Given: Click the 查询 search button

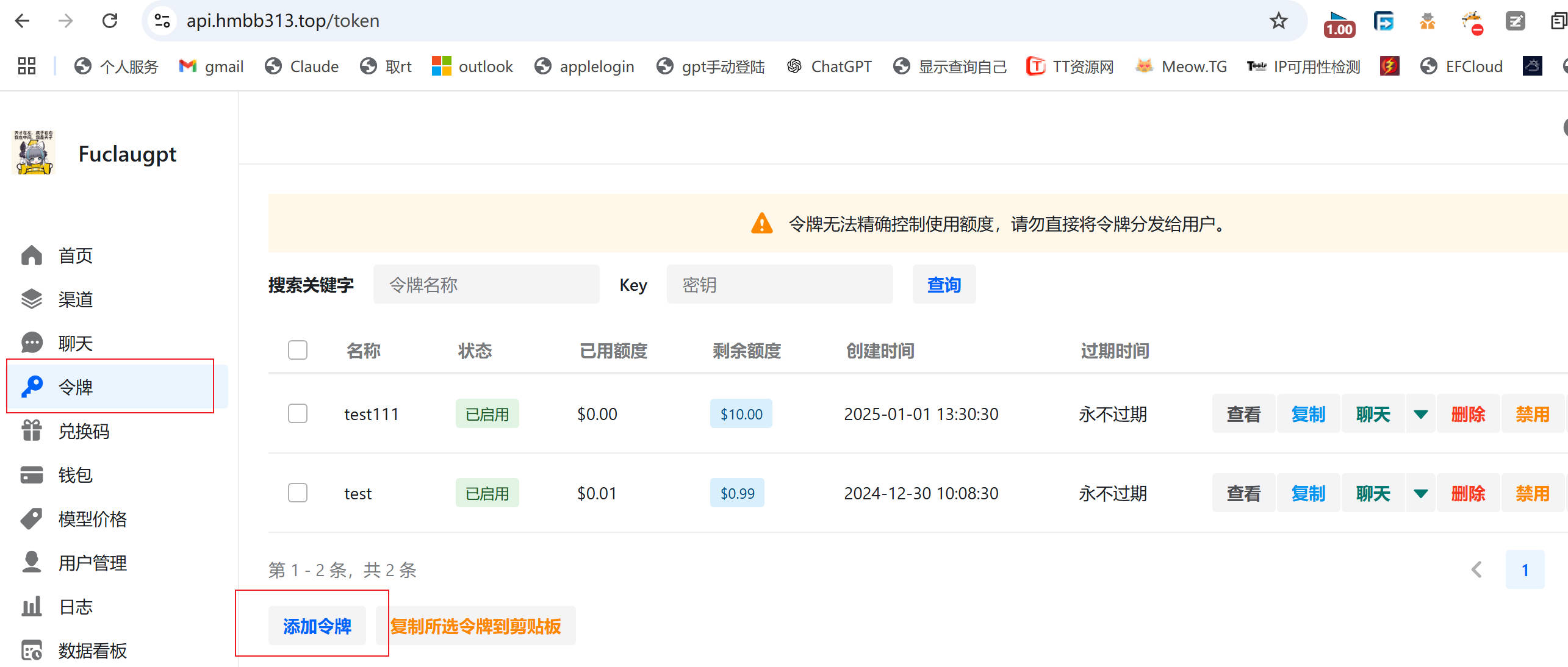Looking at the screenshot, I should click(x=944, y=285).
